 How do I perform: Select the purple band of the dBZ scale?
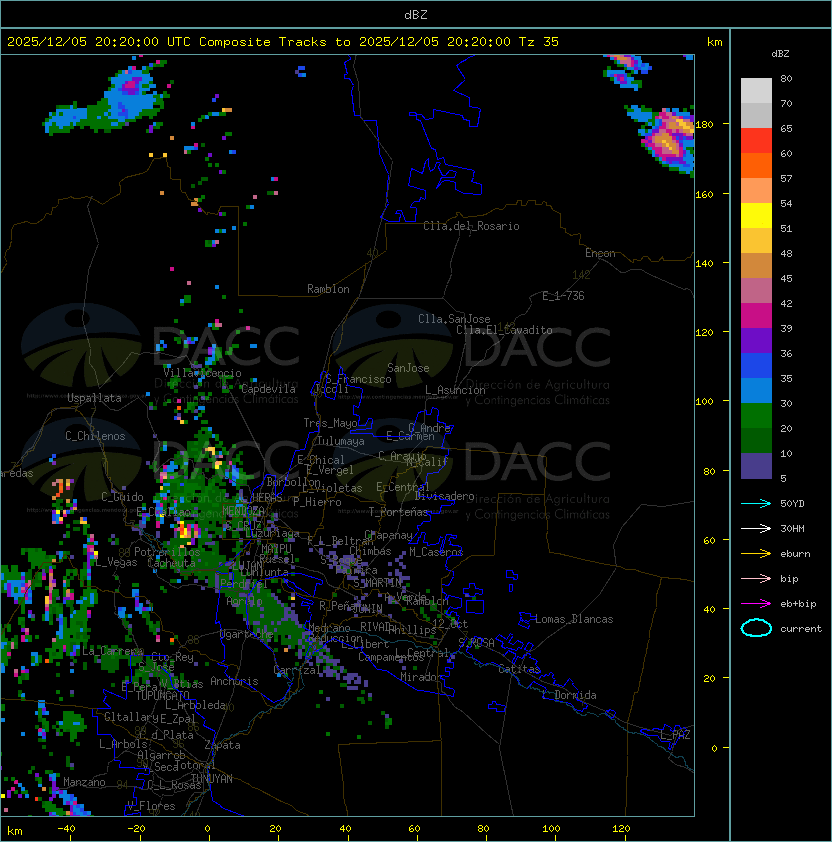(x=756, y=340)
